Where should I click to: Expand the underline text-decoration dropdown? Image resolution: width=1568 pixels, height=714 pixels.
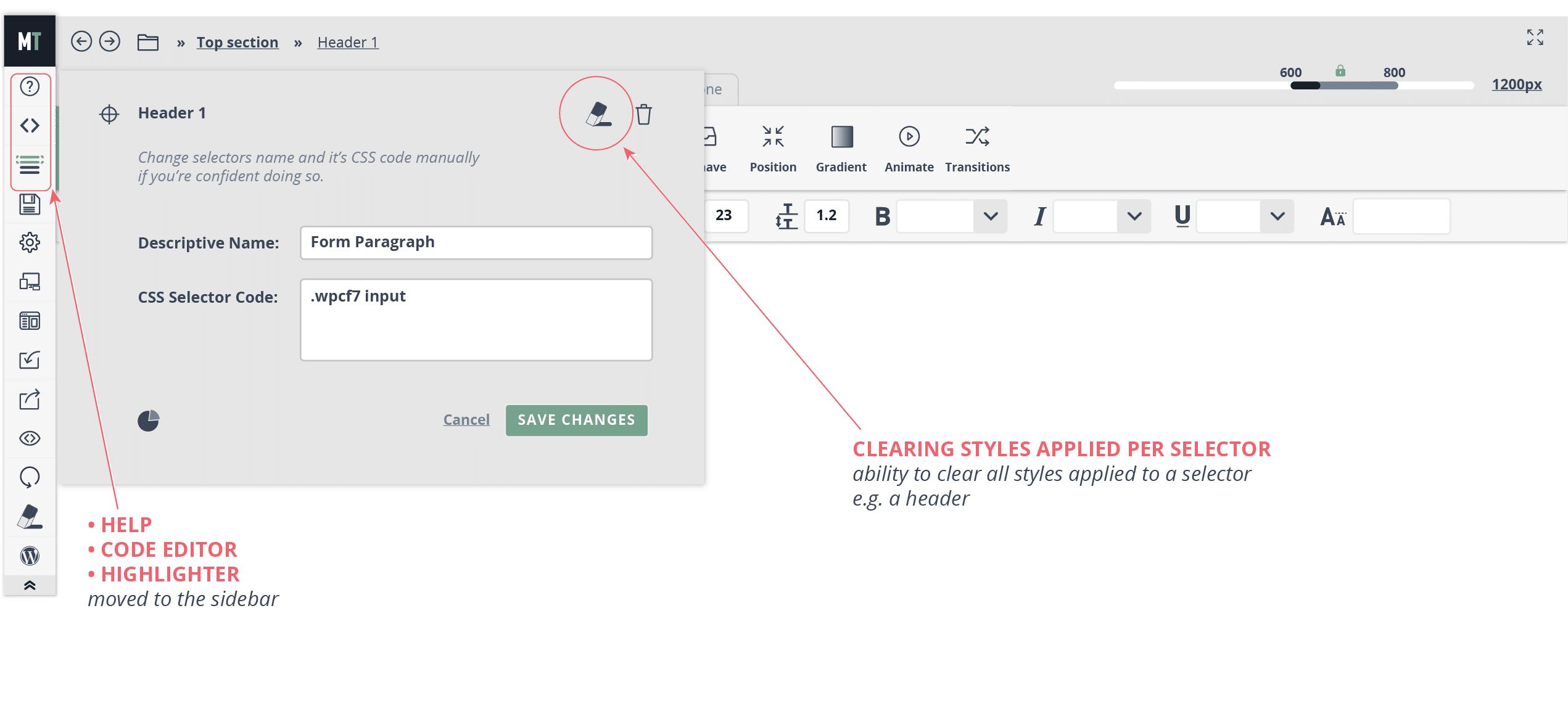1277,216
